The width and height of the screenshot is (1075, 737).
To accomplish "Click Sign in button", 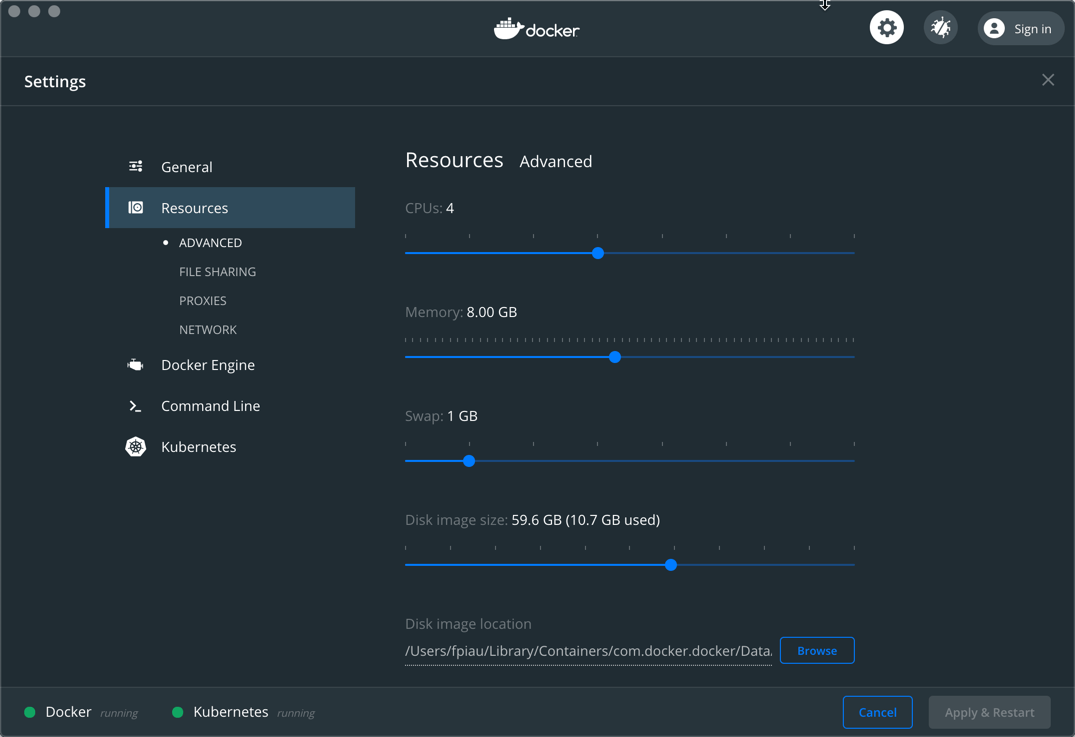I will (1021, 28).
